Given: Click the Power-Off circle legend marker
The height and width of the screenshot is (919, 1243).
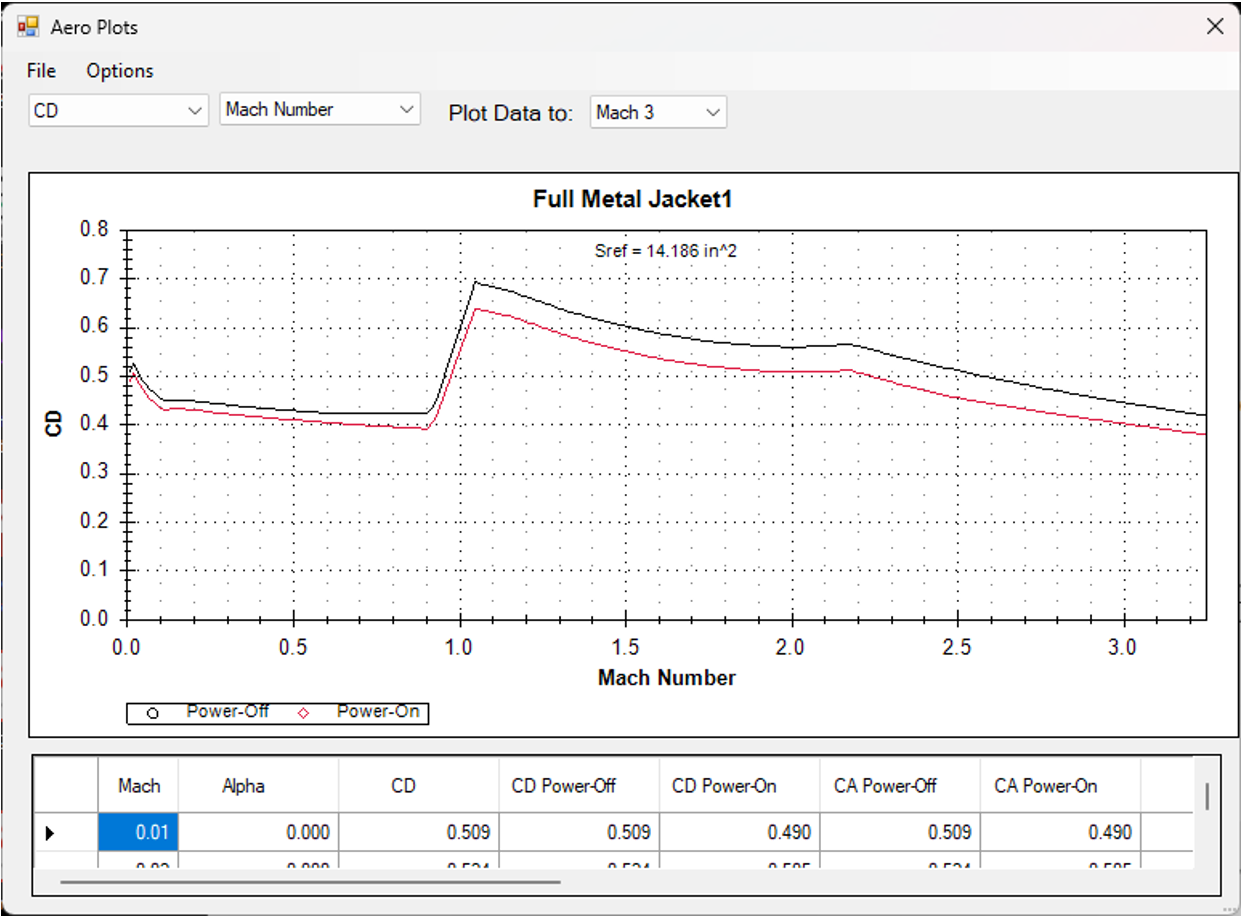Looking at the screenshot, I should (153, 713).
